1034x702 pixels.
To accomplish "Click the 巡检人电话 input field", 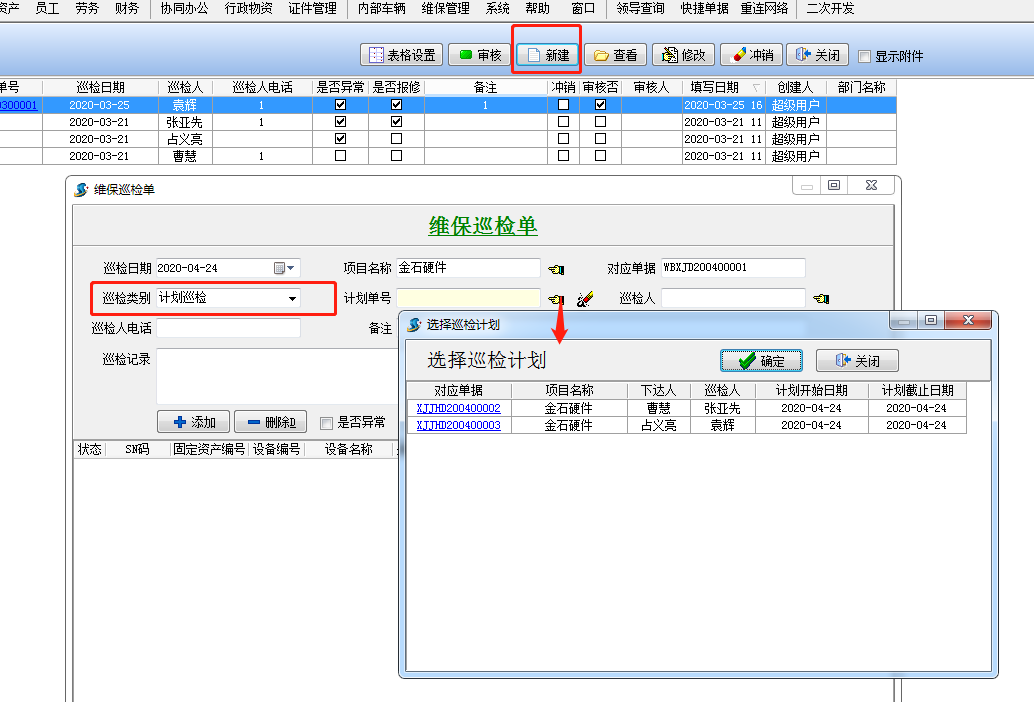I will pyautogui.click(x=228, y=328).
